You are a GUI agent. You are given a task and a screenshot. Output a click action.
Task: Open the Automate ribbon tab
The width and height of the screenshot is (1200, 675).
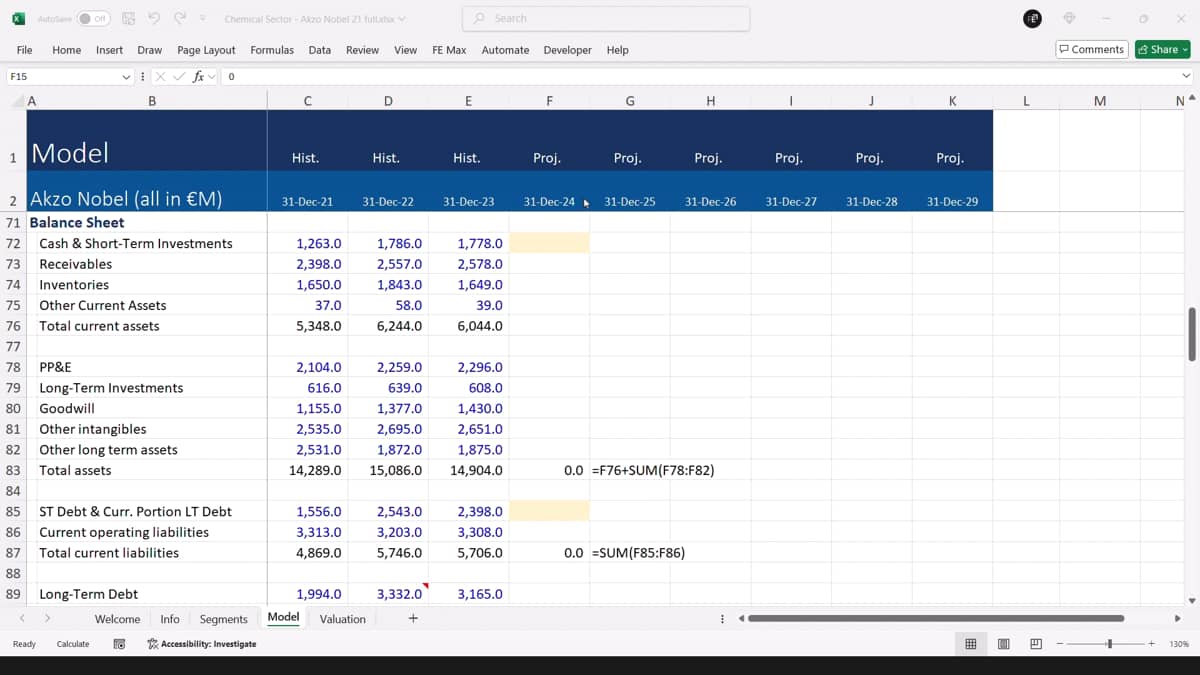(506, 50)
